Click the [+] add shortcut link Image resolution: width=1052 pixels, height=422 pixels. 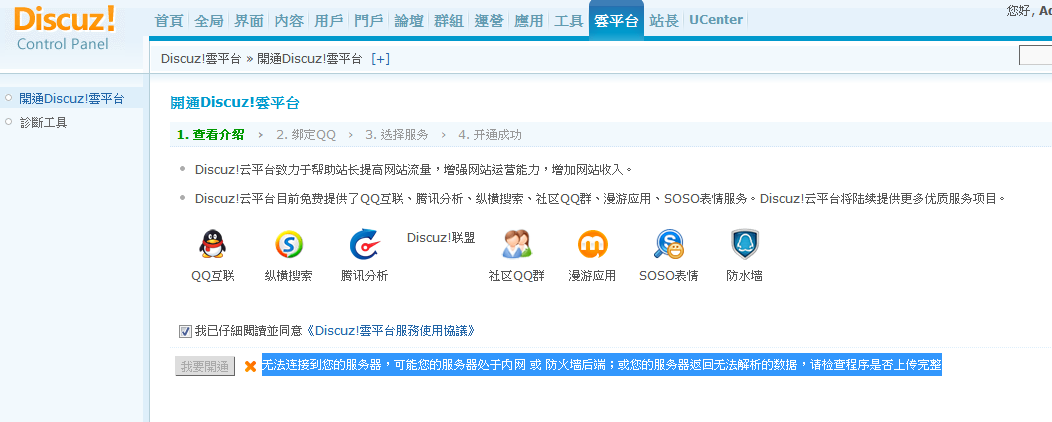point(380,58)
